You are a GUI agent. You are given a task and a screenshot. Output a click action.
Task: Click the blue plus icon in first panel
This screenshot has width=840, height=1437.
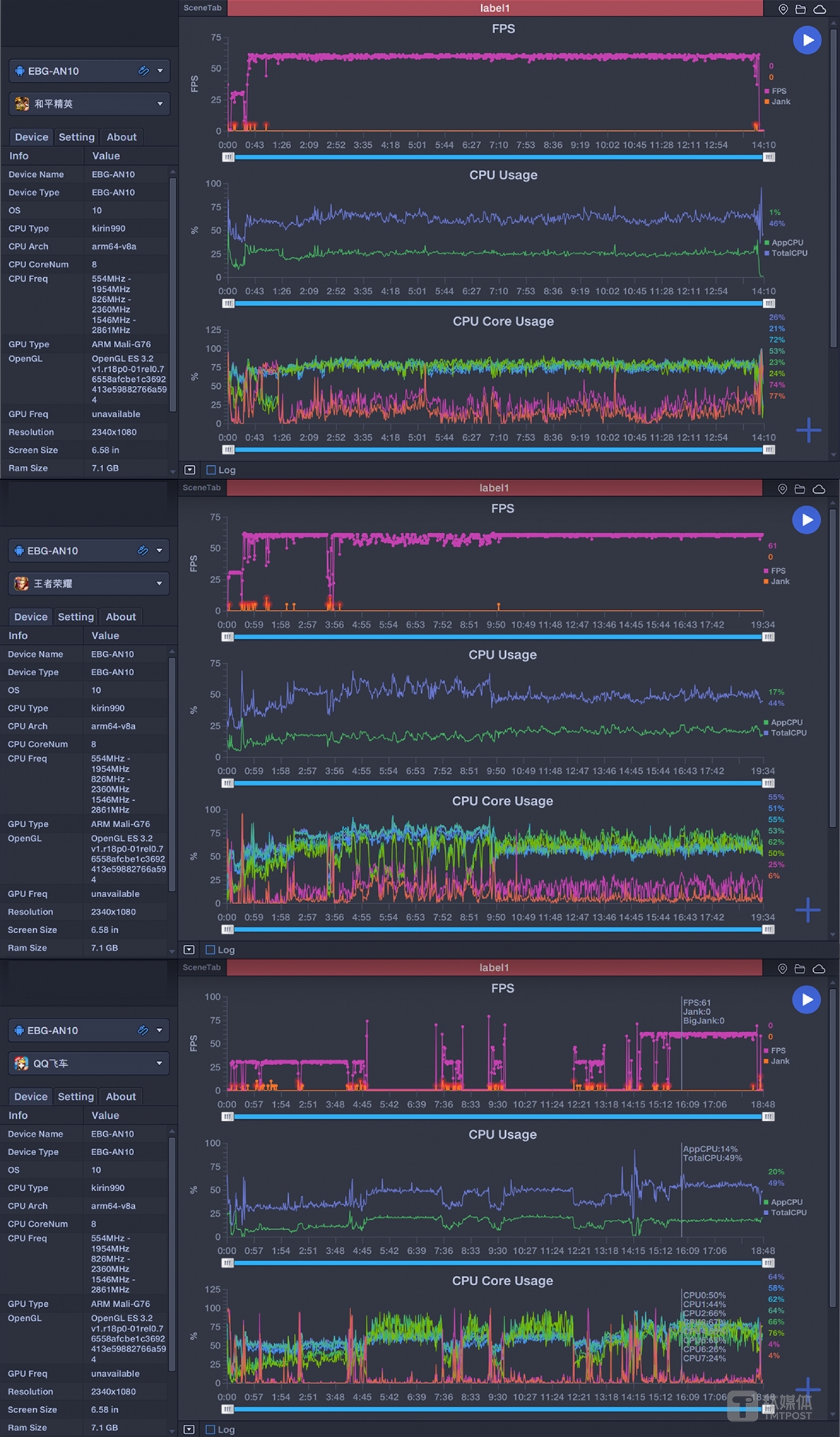(x=808, y=430)
